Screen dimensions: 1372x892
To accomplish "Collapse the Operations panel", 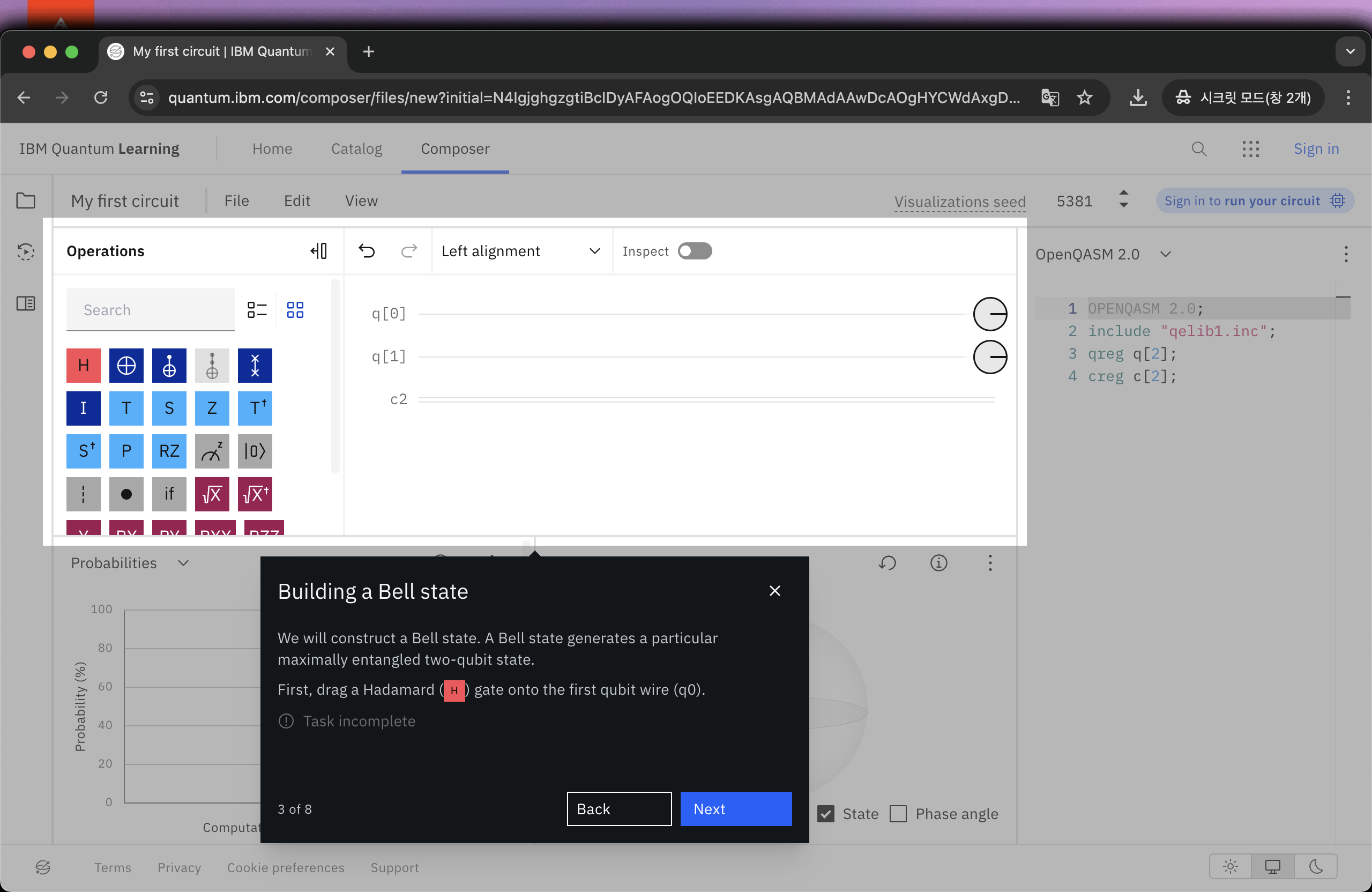I will [319, 251].
